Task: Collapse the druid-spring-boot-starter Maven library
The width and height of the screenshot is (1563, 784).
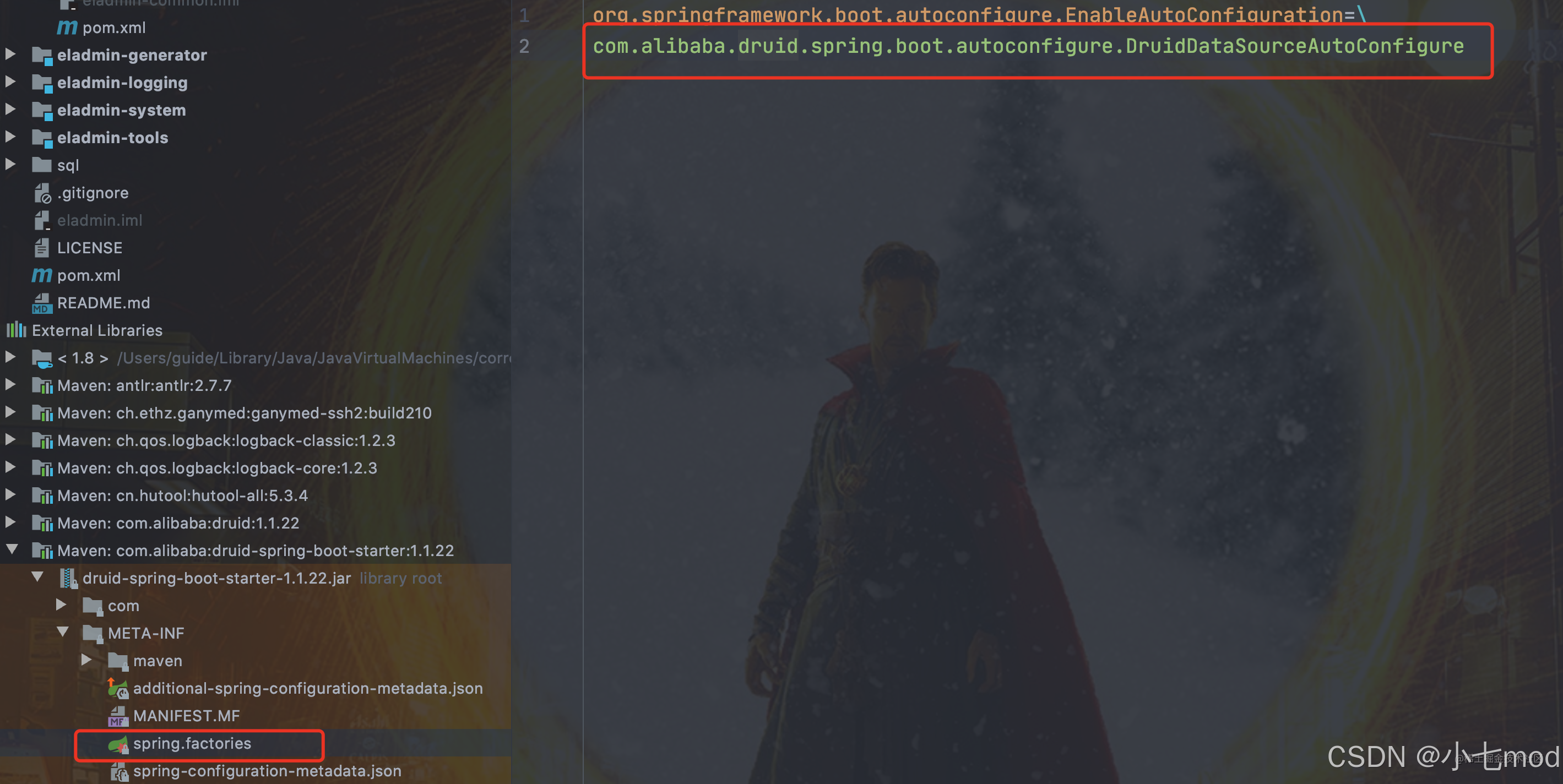Action: tap(12, 549)
